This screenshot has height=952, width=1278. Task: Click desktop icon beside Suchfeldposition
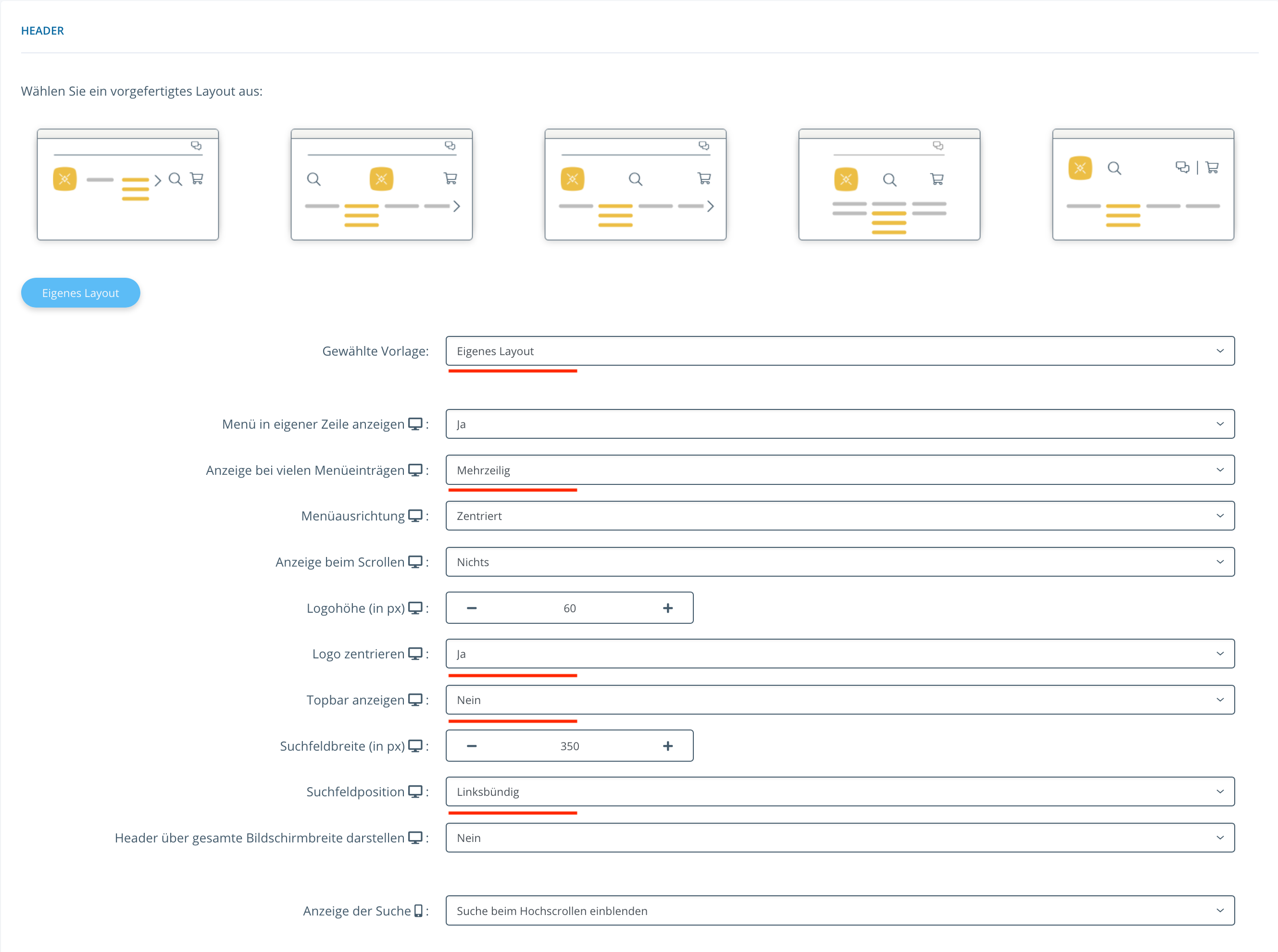coord(415,792)
